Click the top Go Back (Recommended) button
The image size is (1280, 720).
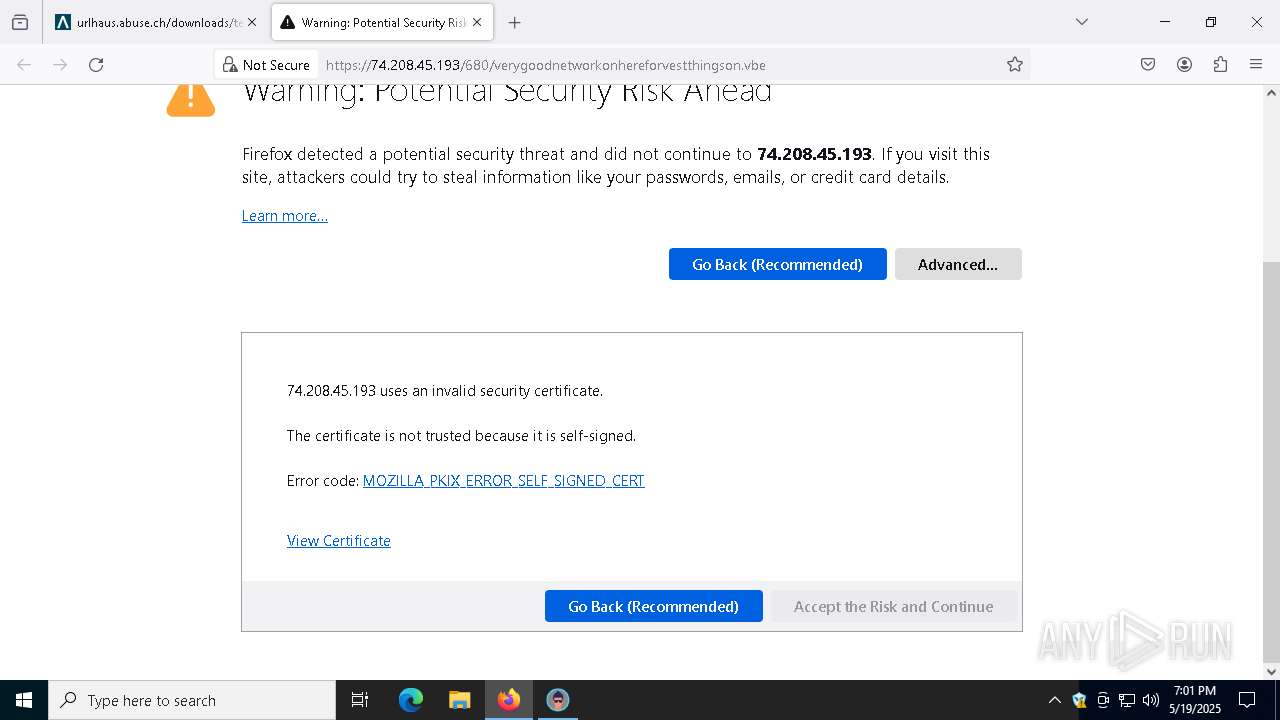click(x=777, y=264)
